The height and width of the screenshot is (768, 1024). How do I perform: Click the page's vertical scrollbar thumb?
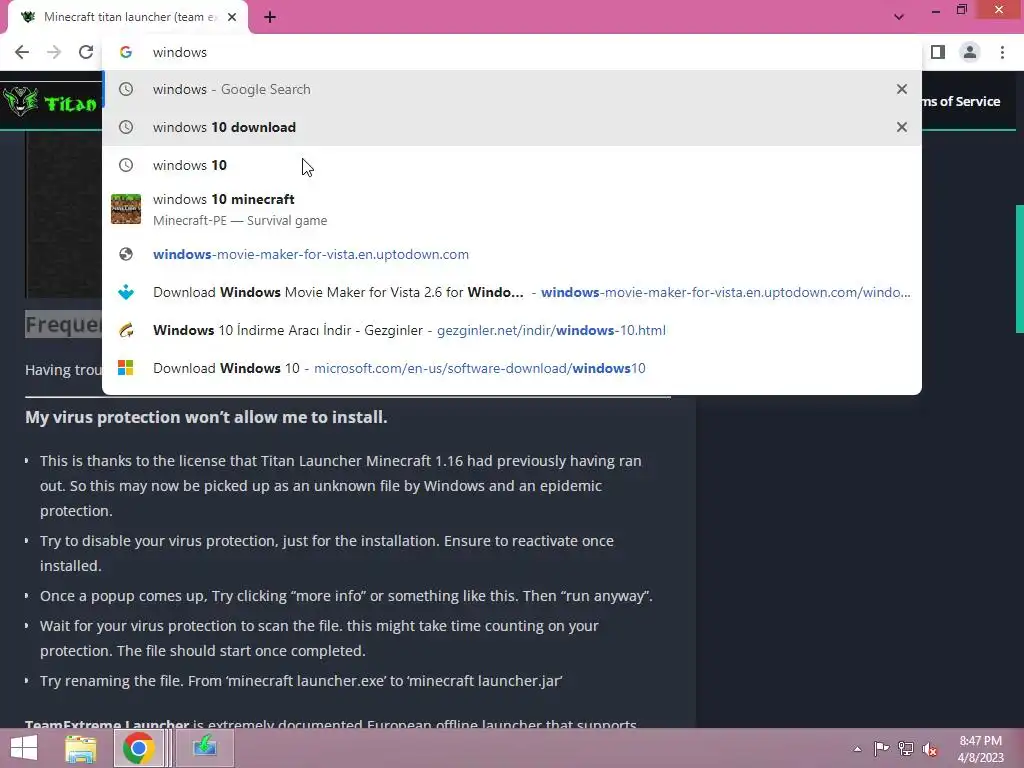pyautogui.click(x=1019, y=268)
